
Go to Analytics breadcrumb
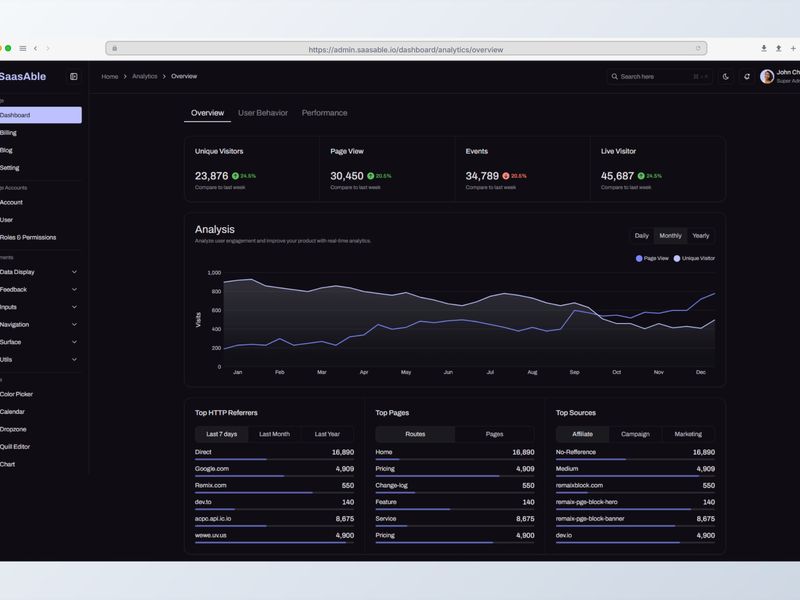(145, 77)
